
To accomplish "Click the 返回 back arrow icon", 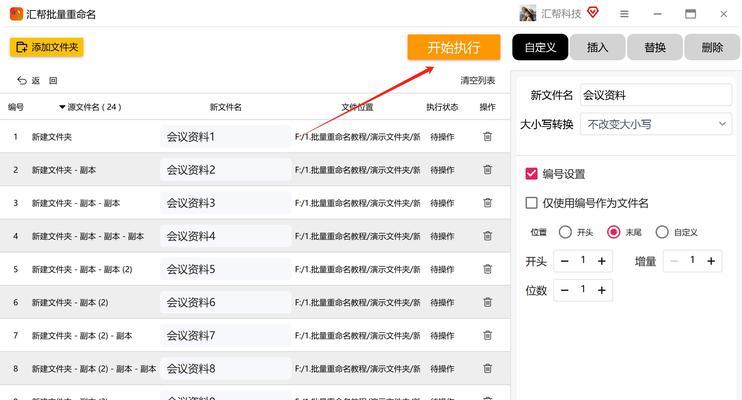I will [x=22, y=80].
